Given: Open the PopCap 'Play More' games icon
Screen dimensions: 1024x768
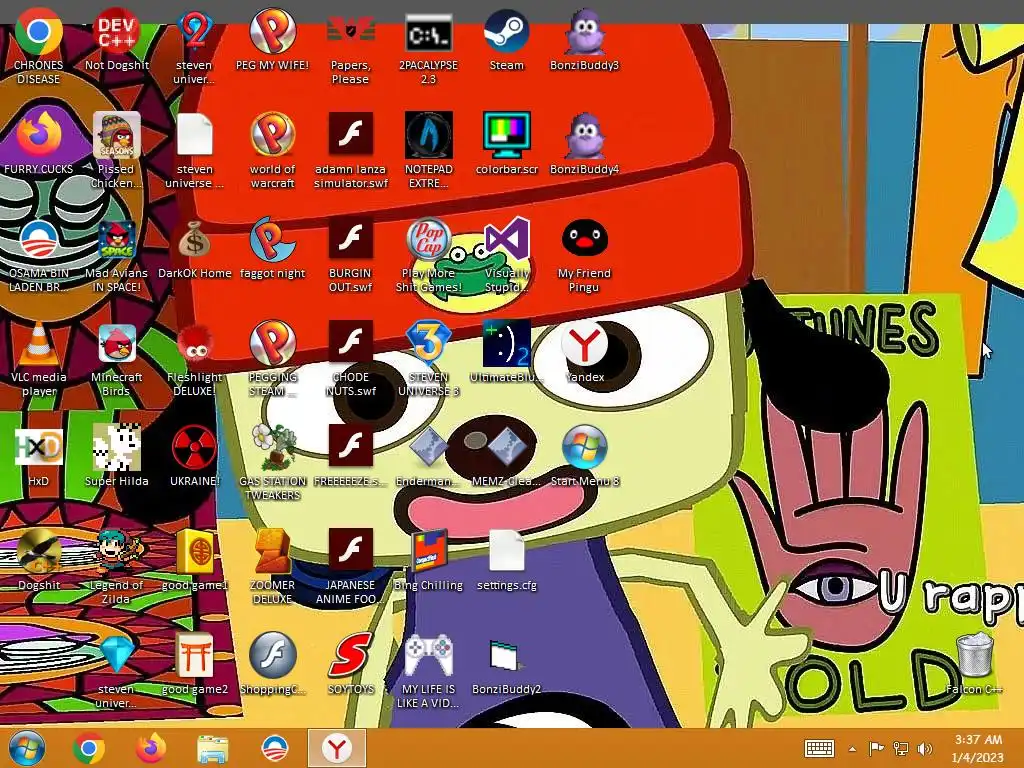Looking at the screenshot, I should pos(428,240).
